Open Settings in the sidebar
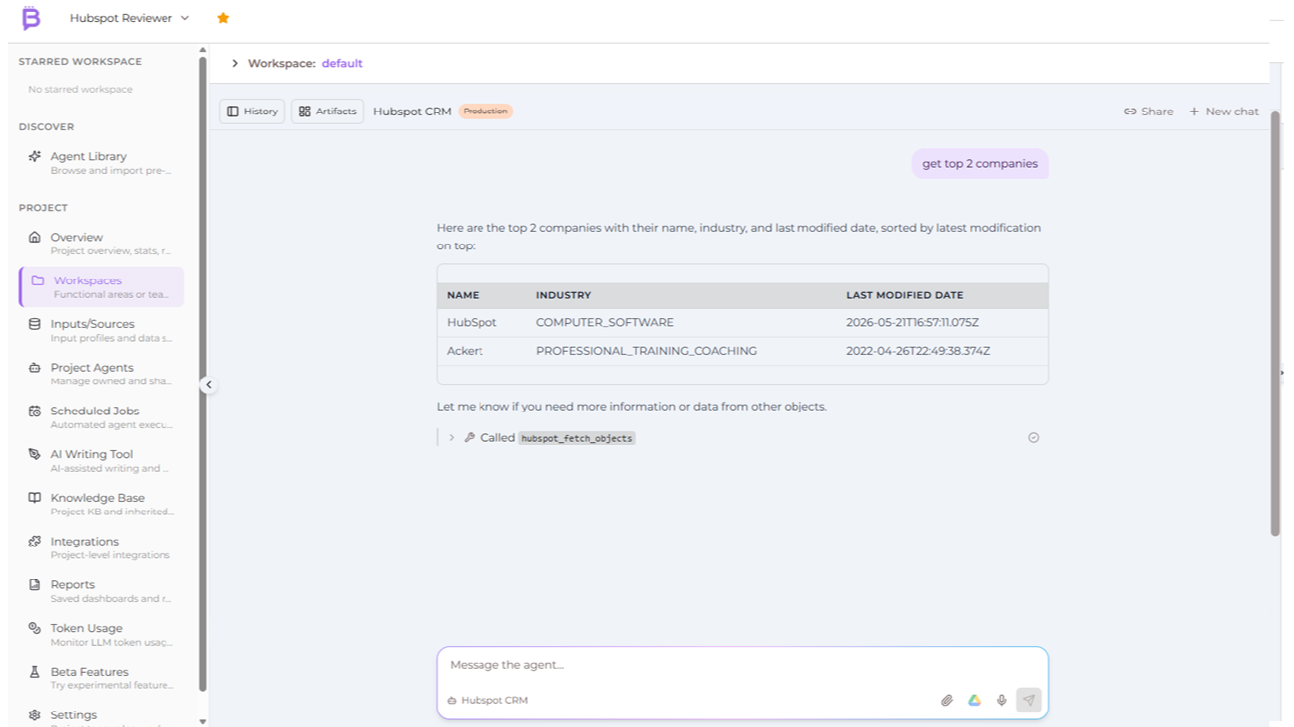Image resolution: width=1294 pixels, height=727 pixels. click(x=101, y=716)
